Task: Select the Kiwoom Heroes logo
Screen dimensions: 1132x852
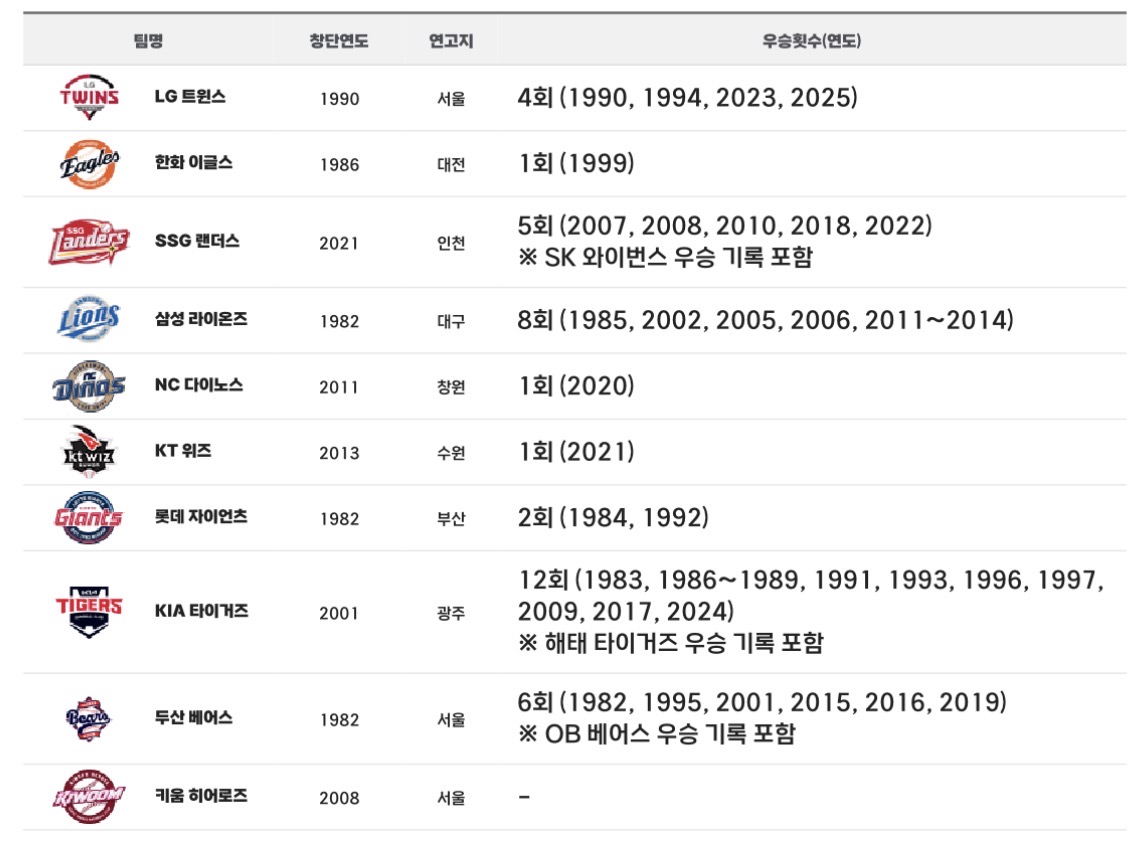Action: click(89, 796)
